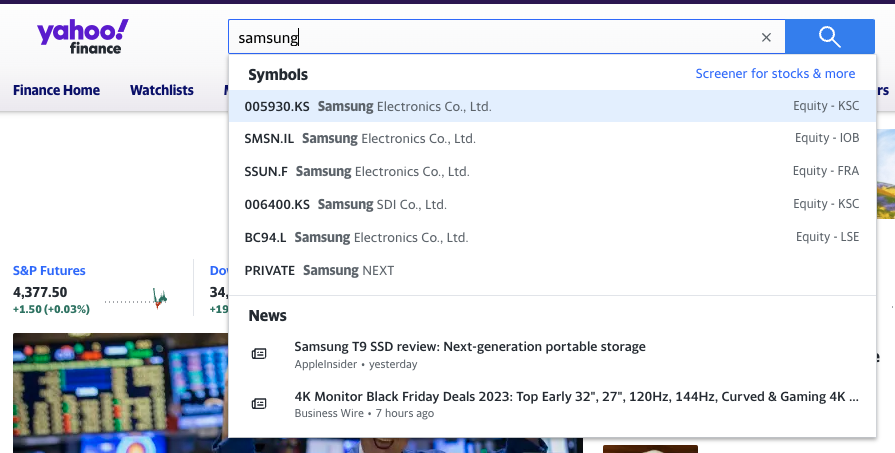Open the Finance Home tab
895x453 pixels.
coord(57,90)
